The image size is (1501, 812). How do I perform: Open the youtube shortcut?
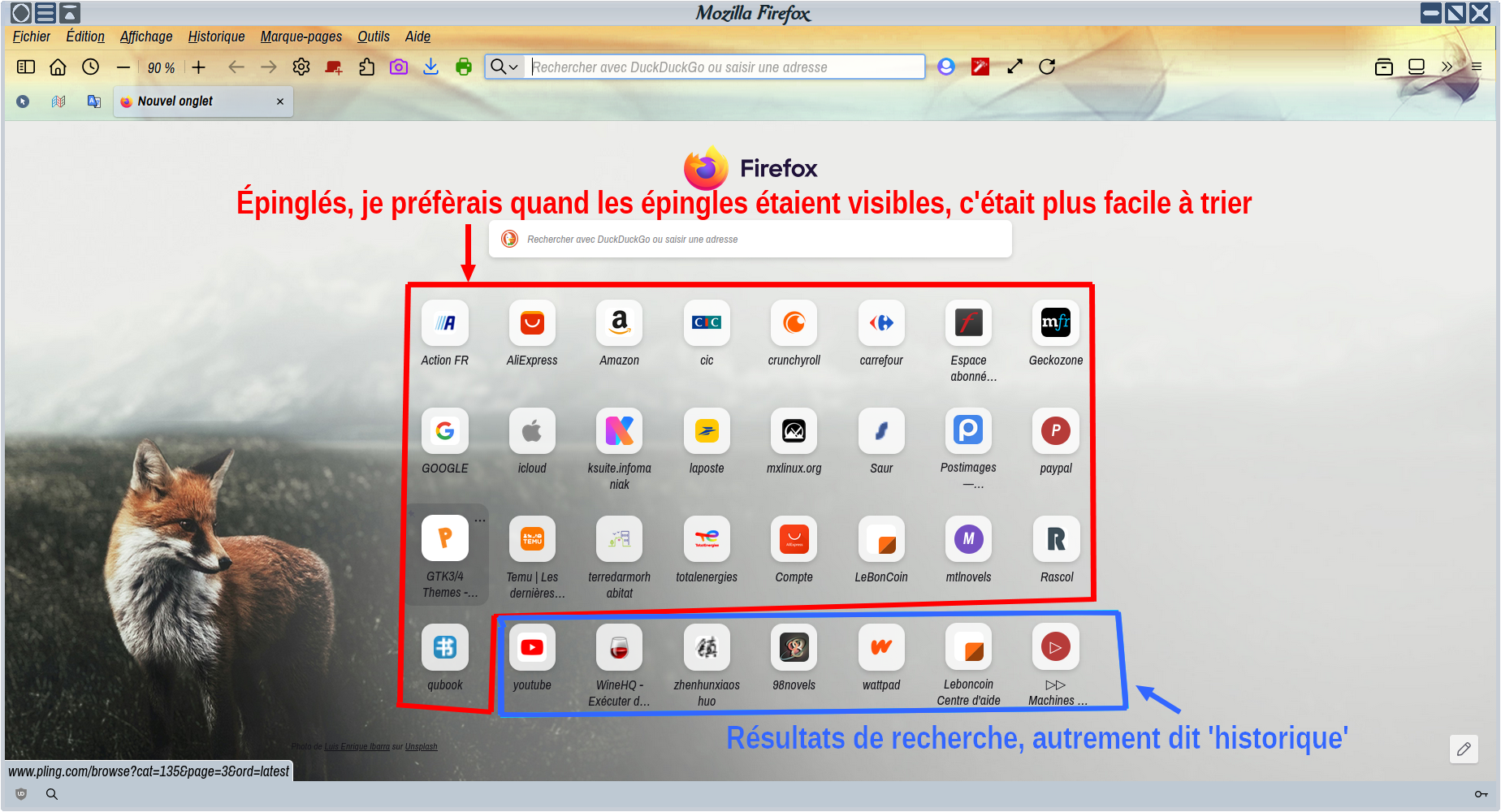(x=532, y=647)
